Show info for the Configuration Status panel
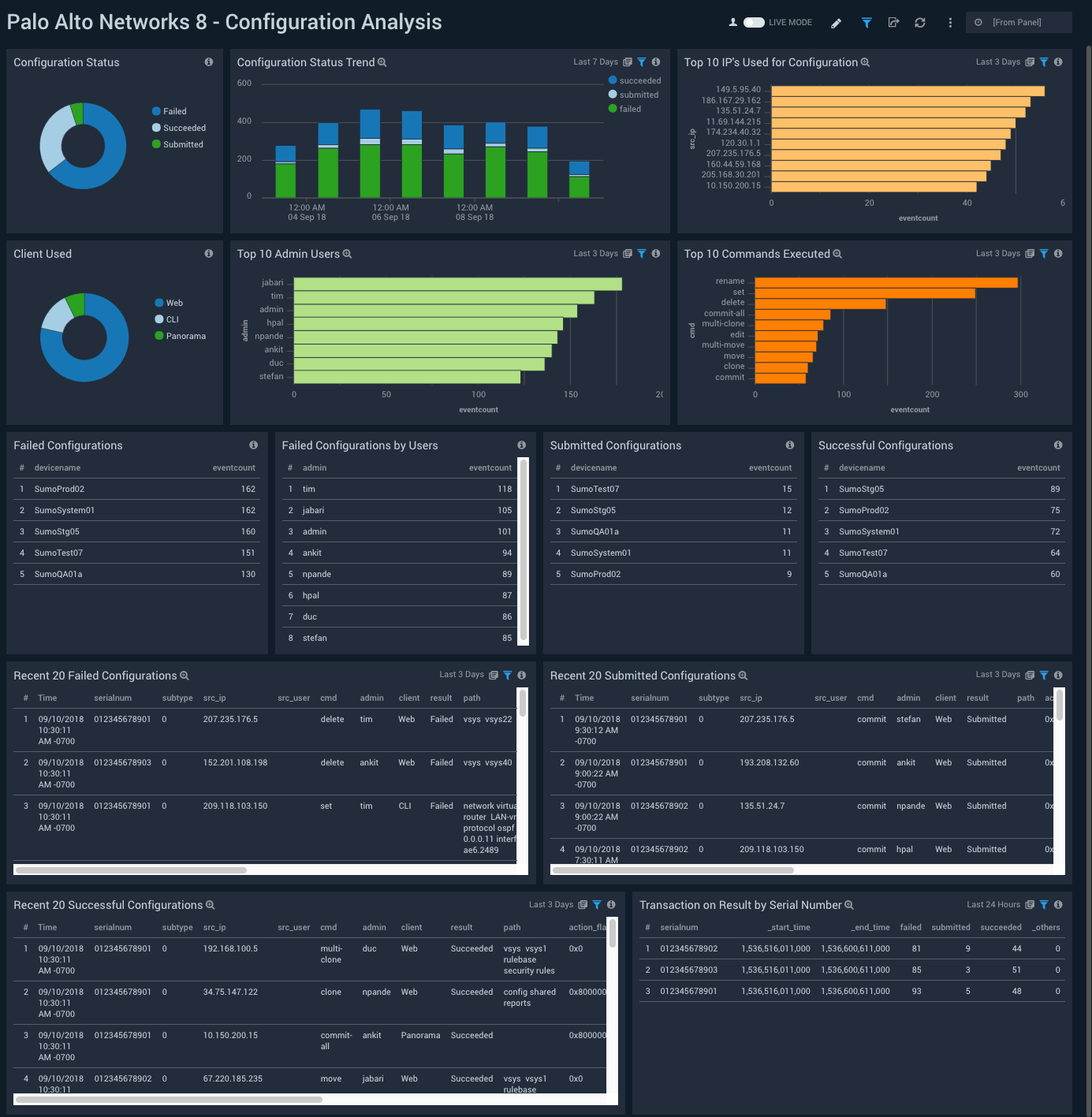 click(x=209, y=61)
